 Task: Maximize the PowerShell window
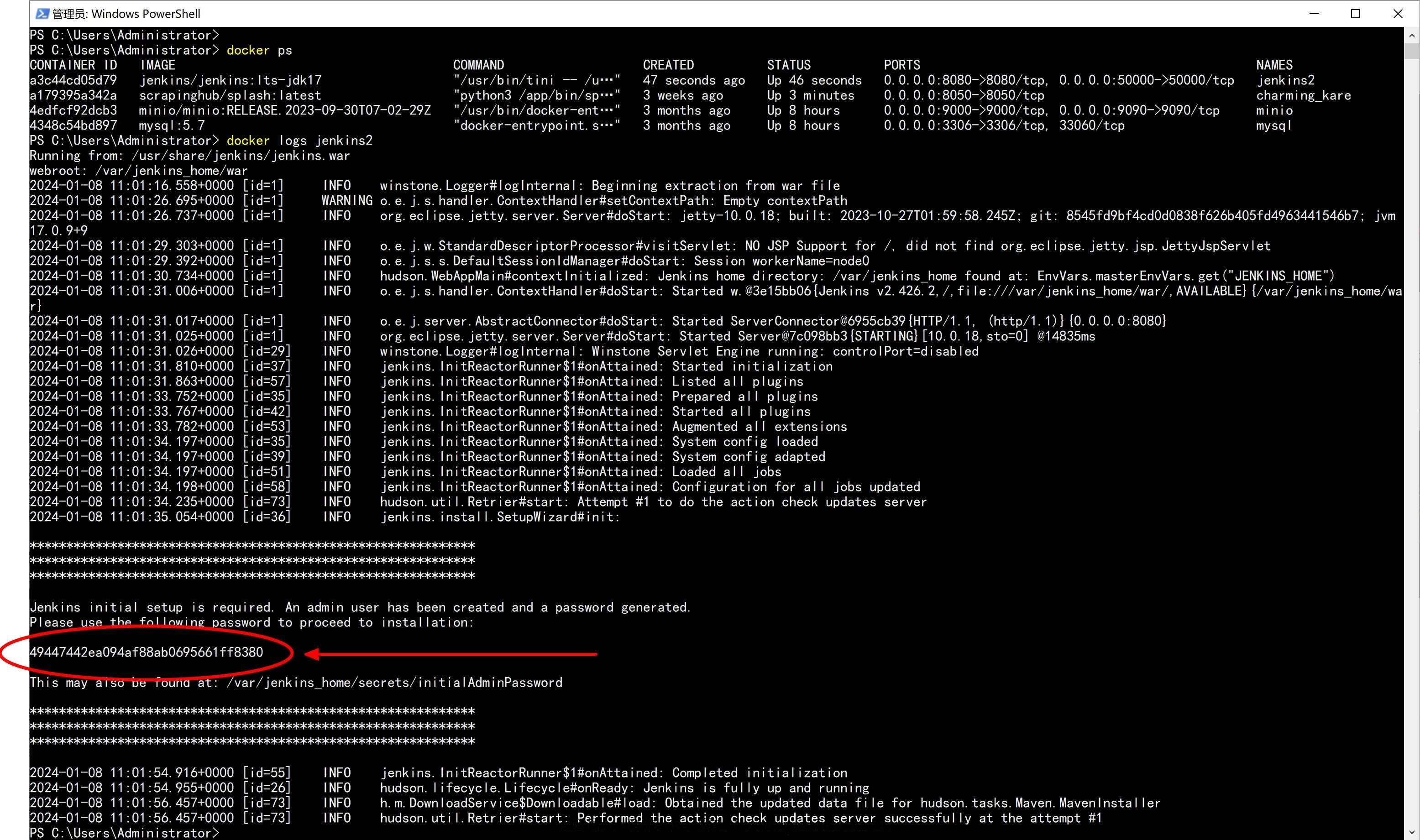[1356, 14]
